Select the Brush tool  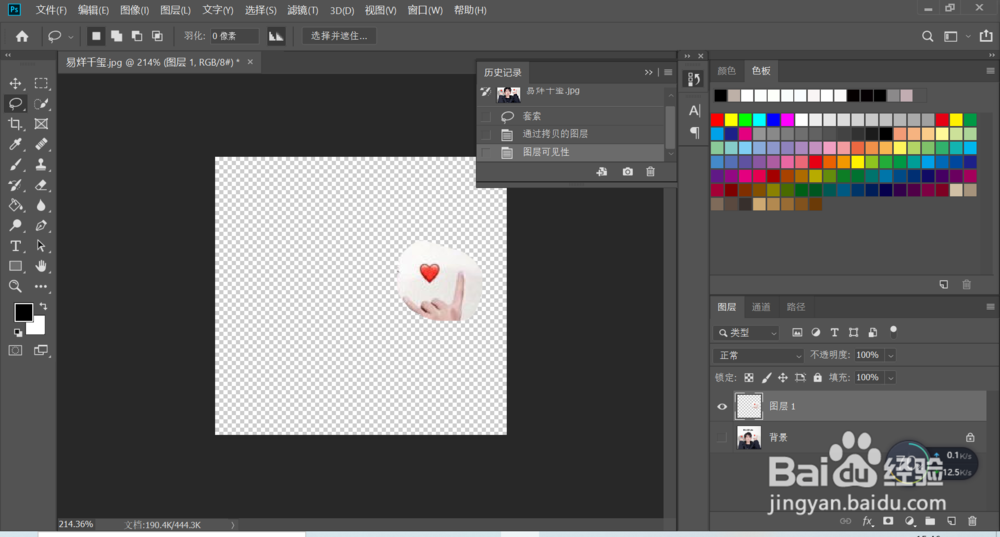pos(15,165)
